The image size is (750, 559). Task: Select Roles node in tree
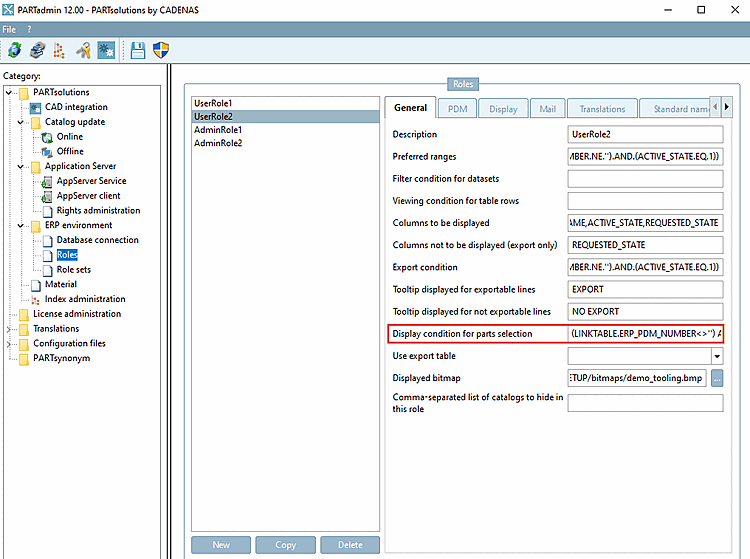click(x=67, y=255)
